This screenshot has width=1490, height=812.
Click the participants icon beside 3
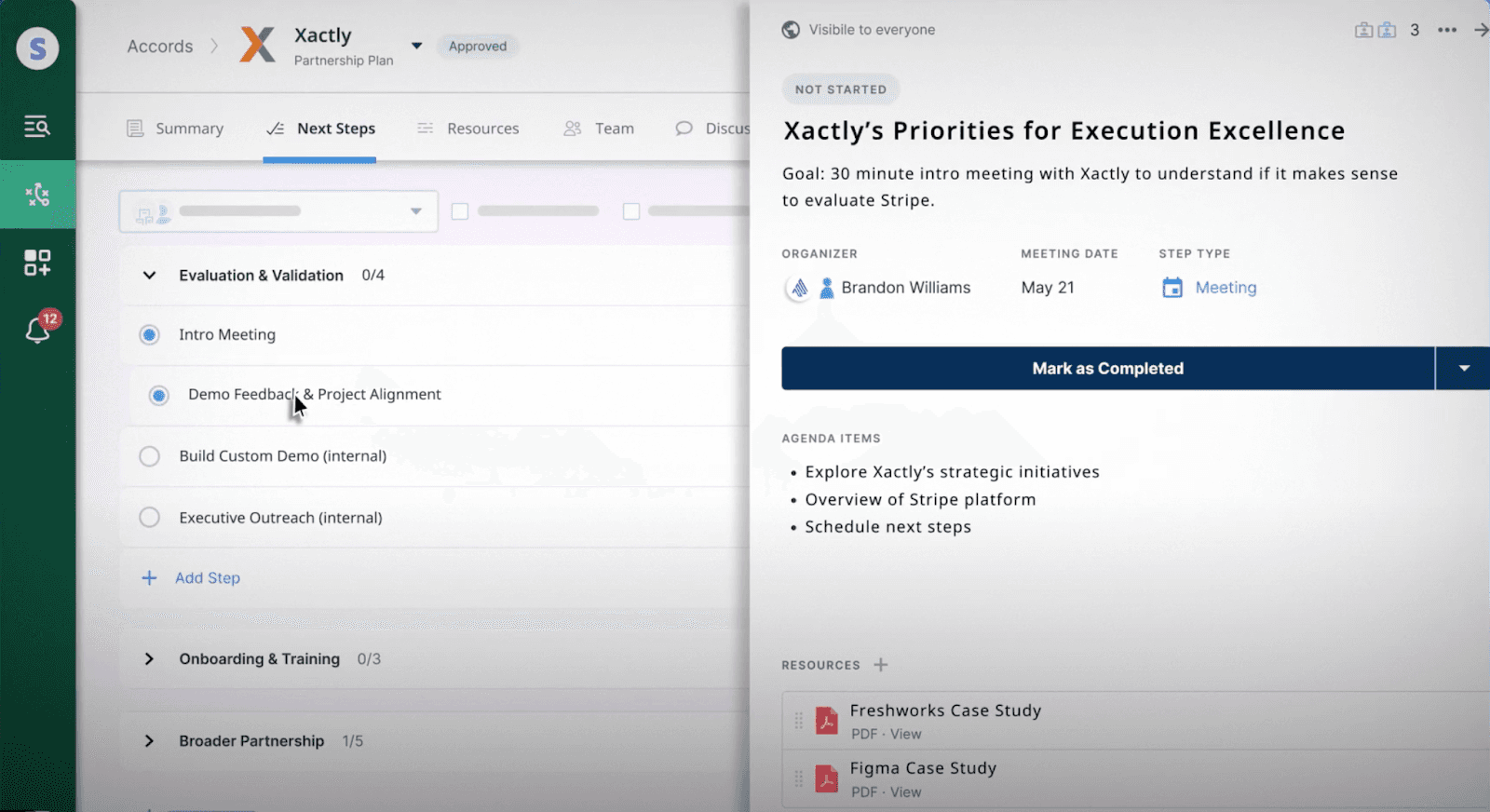click(1375, 30)
